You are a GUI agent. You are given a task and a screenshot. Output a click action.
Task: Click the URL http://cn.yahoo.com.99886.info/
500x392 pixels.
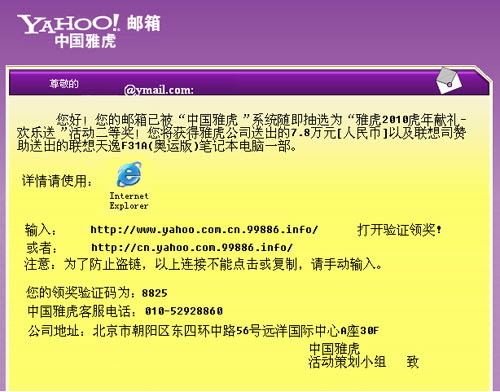click(192, 247)
